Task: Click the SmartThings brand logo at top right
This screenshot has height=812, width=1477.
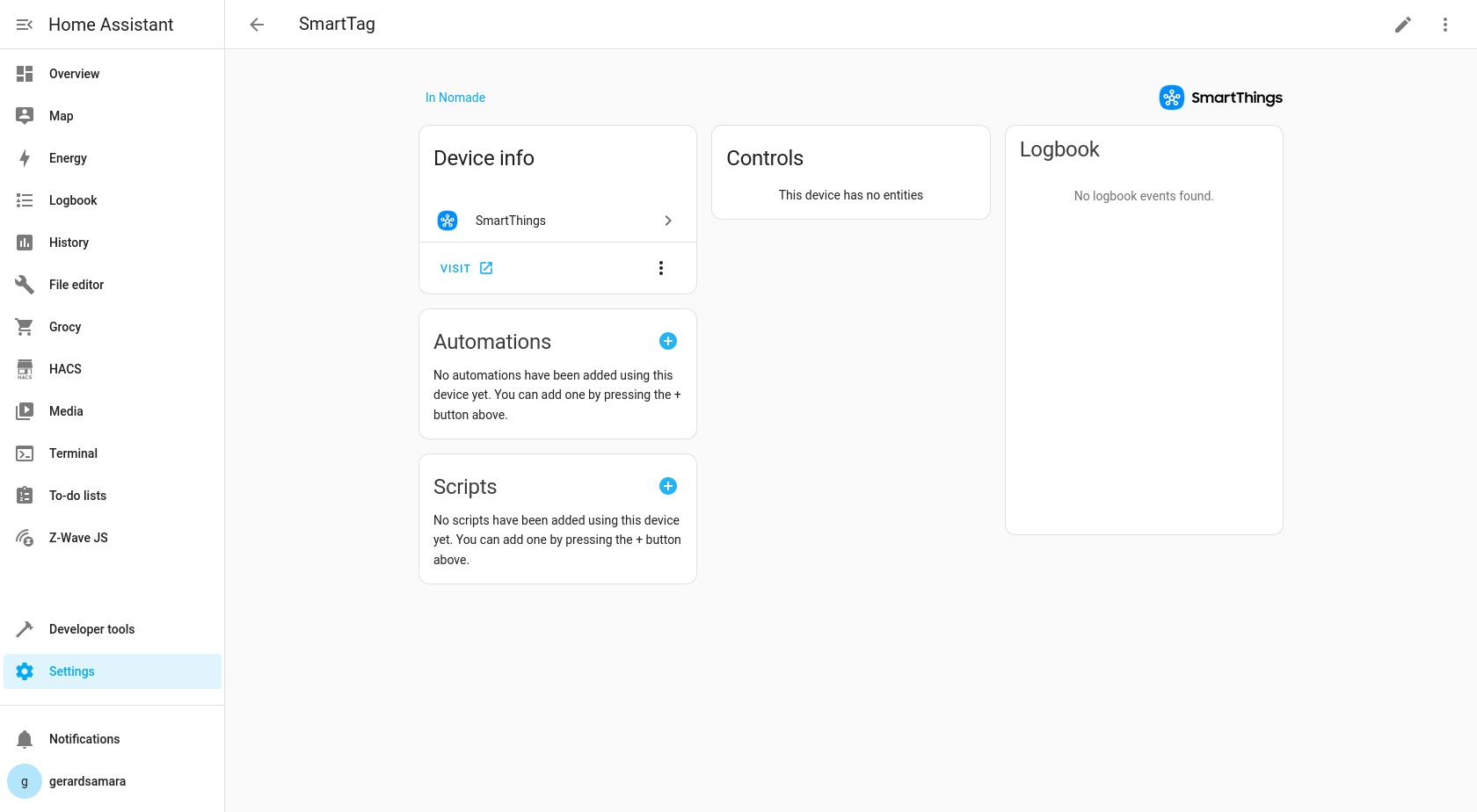Action: [1220, 98]
